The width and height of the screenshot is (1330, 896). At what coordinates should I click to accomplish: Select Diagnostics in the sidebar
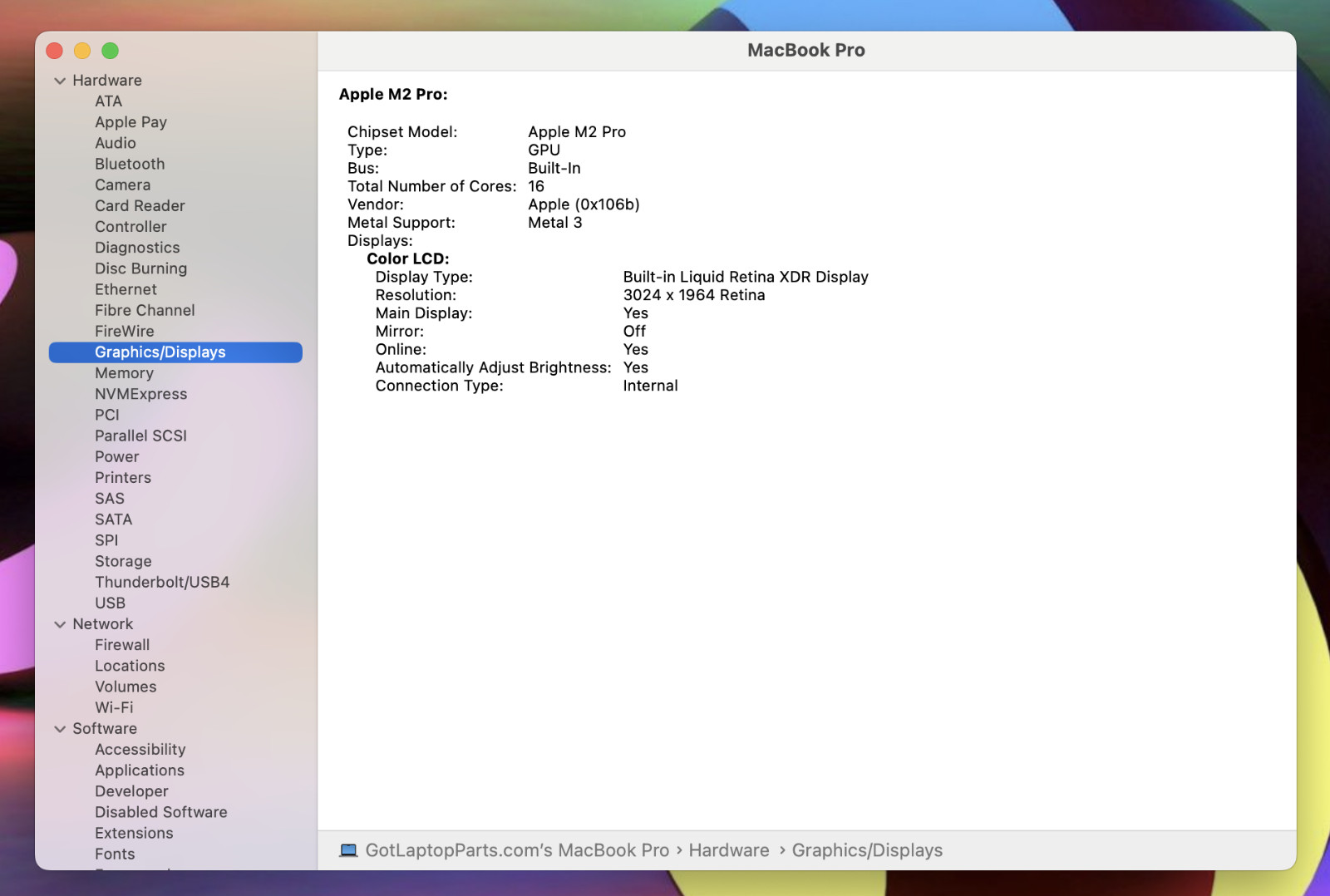tap(137, 248)
